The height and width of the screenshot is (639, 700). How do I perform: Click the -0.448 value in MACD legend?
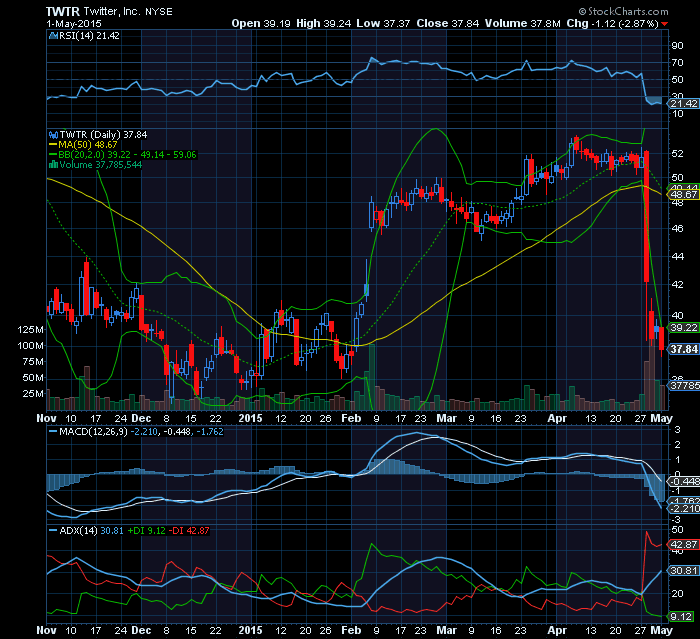click(176, 432)
